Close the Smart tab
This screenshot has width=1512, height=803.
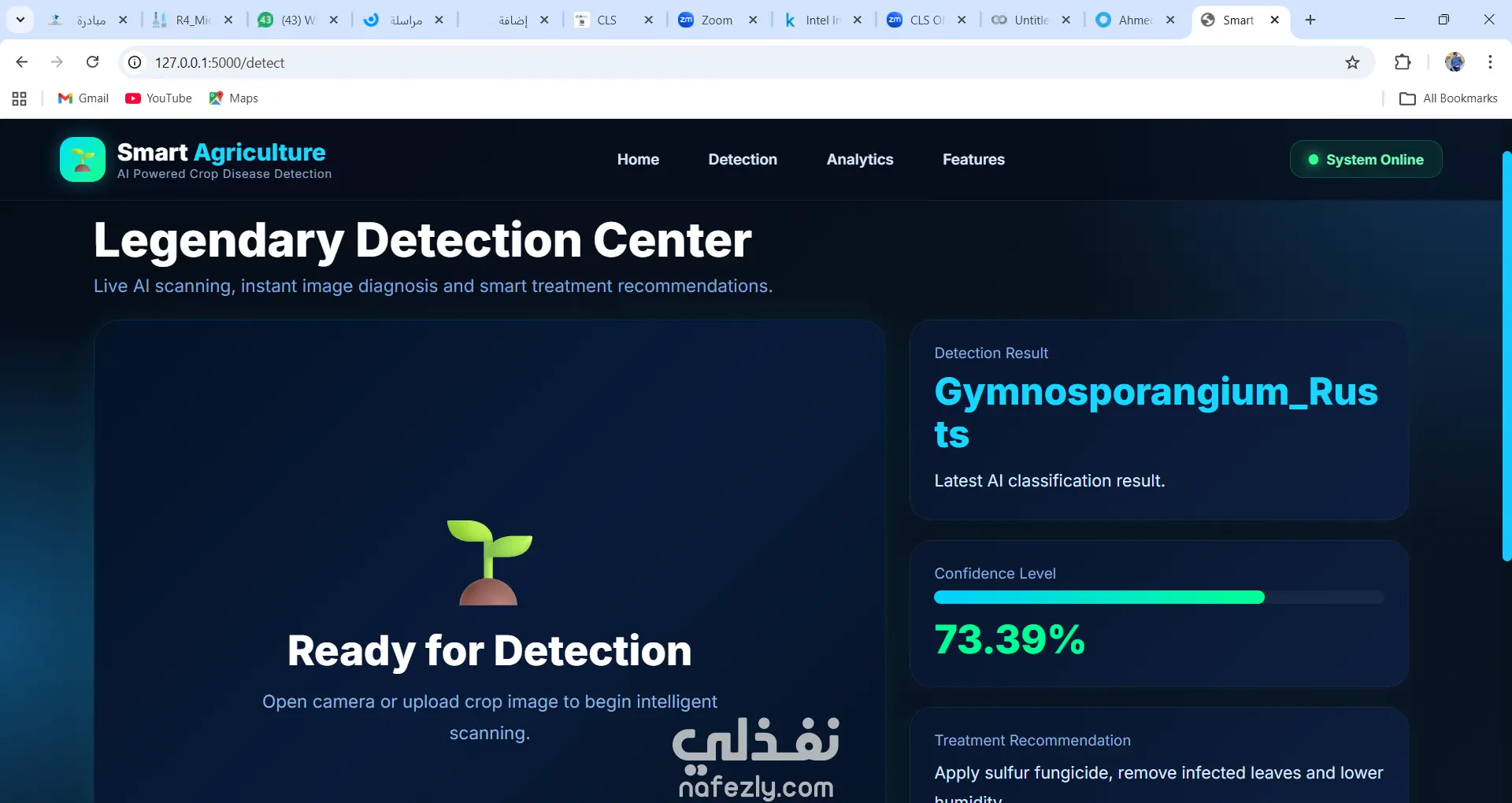[1275, 20]
